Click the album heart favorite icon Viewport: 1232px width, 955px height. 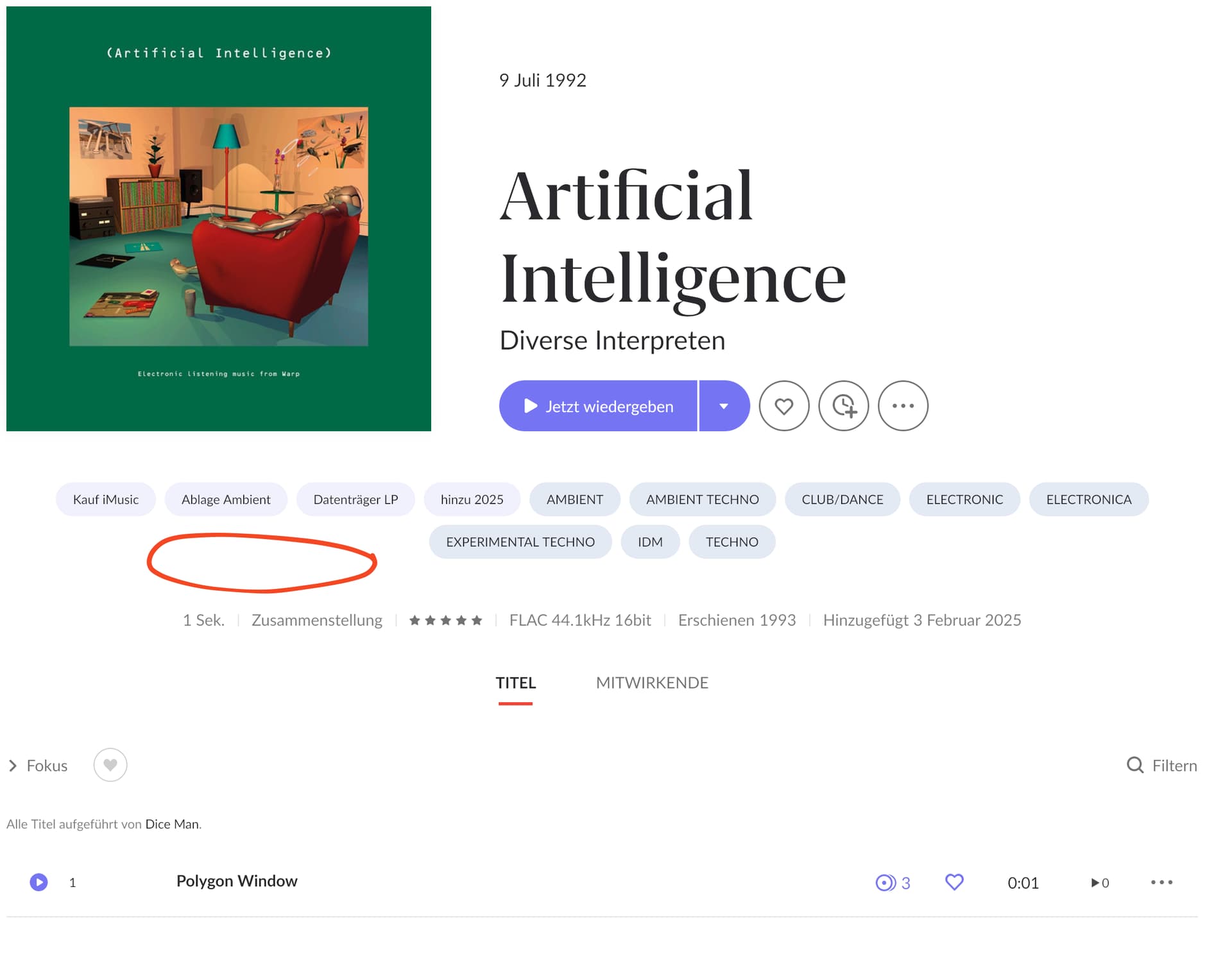tap(783, 406)
